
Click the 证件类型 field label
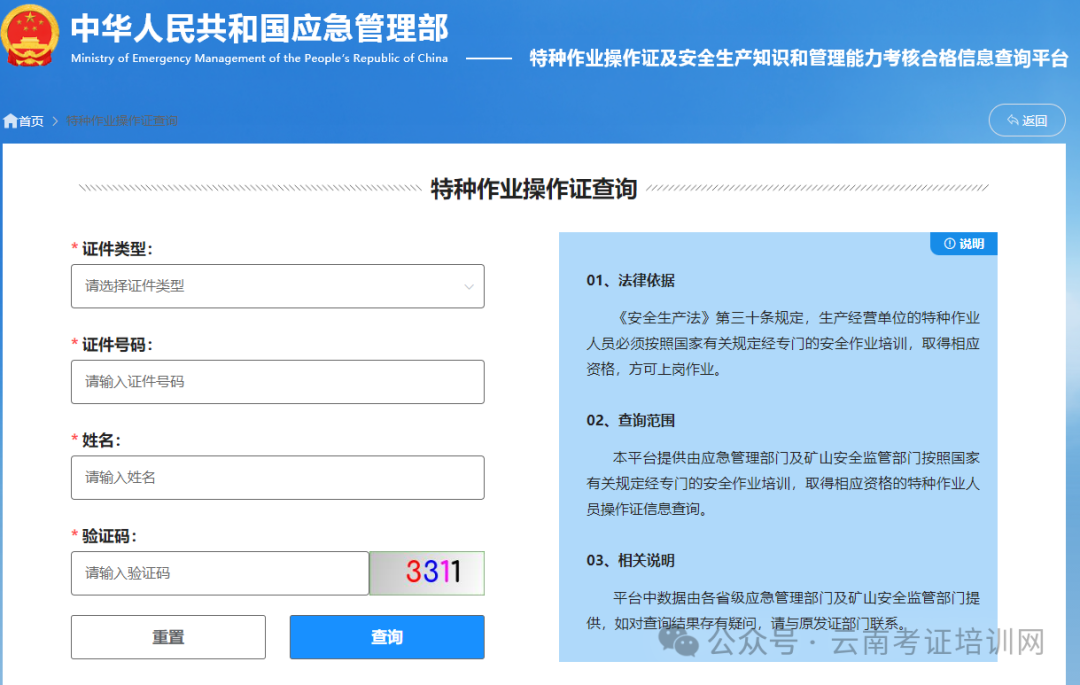(117, 249)
